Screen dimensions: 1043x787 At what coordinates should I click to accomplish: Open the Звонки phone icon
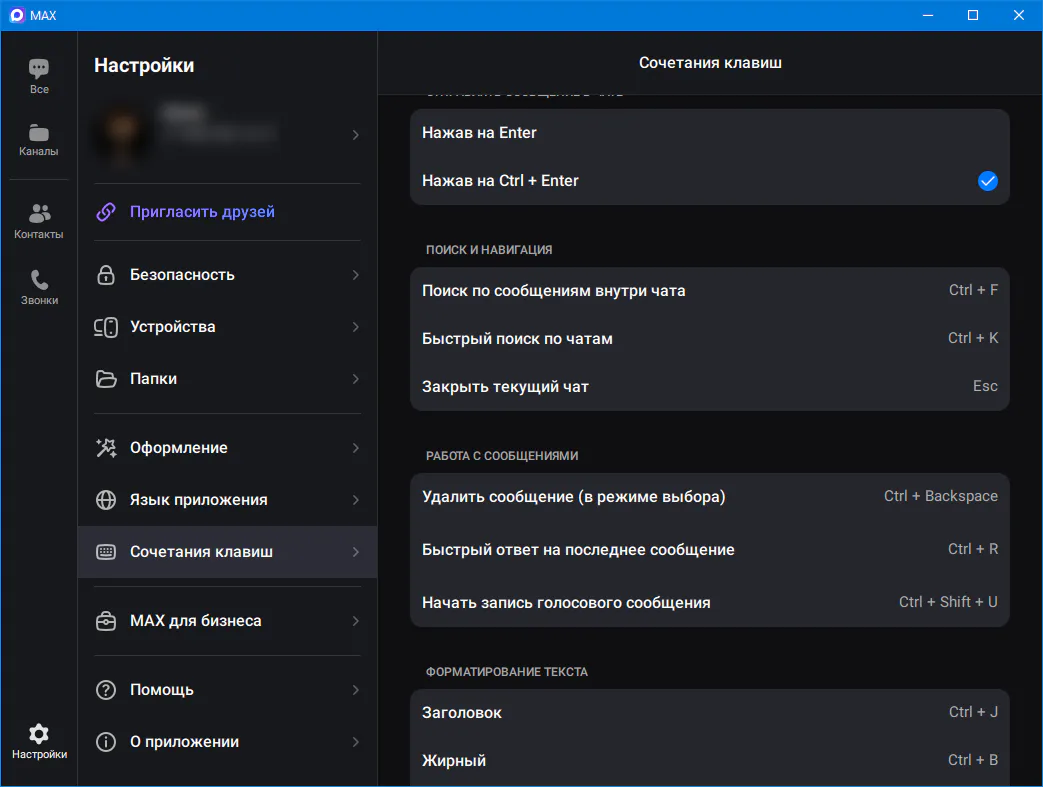click(x=39, y=280)
